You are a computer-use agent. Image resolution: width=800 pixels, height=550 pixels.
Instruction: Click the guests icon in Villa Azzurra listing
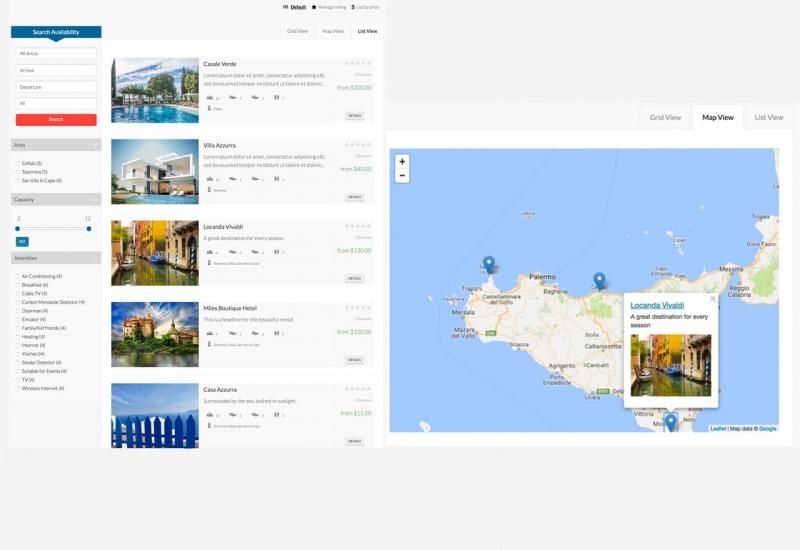pyautogui.click(x=210, y=179)
